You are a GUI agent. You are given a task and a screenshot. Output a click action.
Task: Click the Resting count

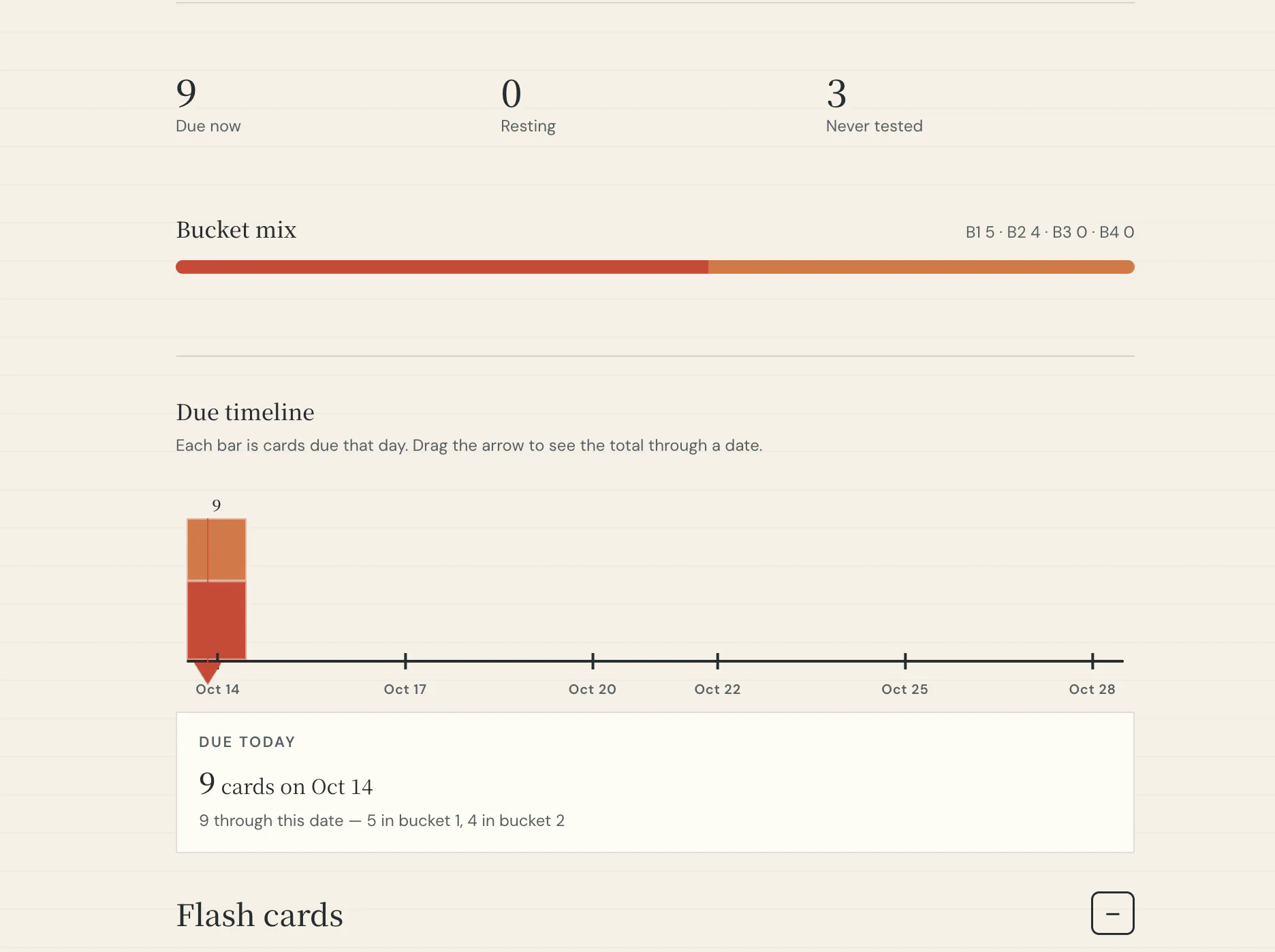pyautogui.click(x=511, y=93)
